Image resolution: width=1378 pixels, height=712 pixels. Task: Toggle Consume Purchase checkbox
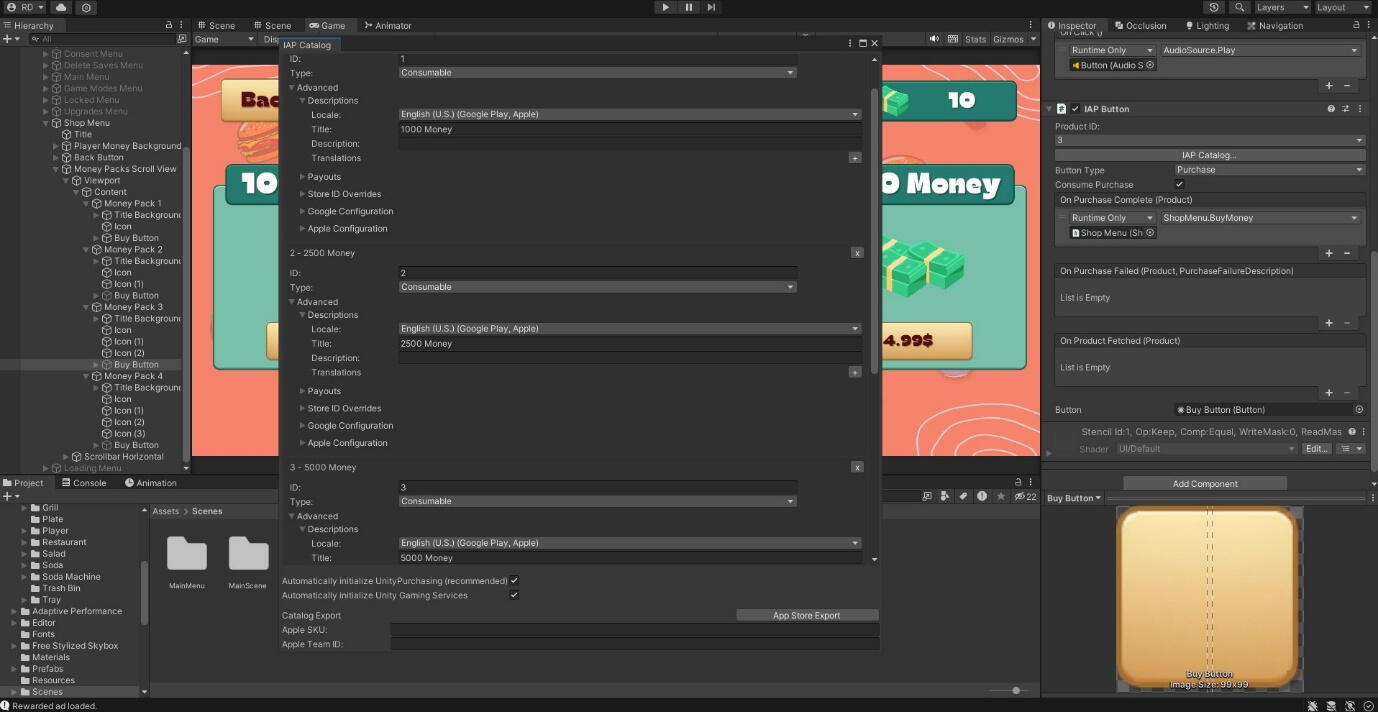point(1180,185)
